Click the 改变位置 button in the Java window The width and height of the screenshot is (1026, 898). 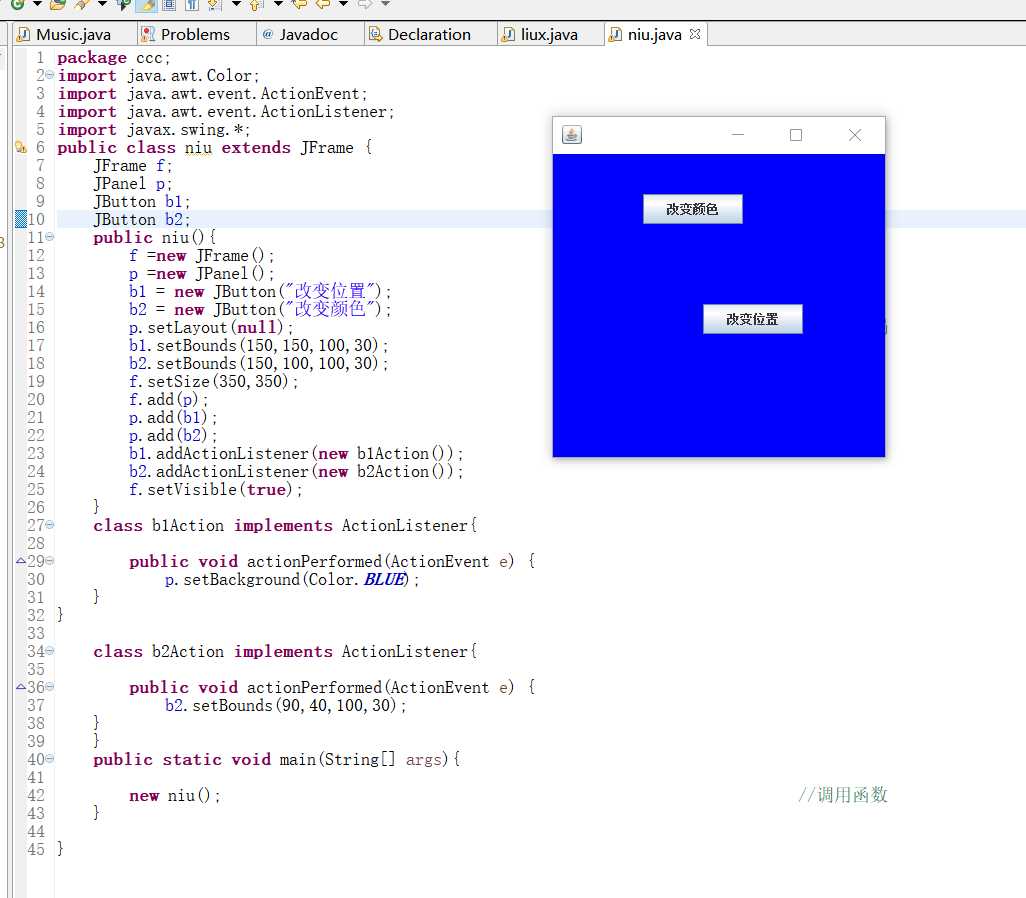click(752, 319)
